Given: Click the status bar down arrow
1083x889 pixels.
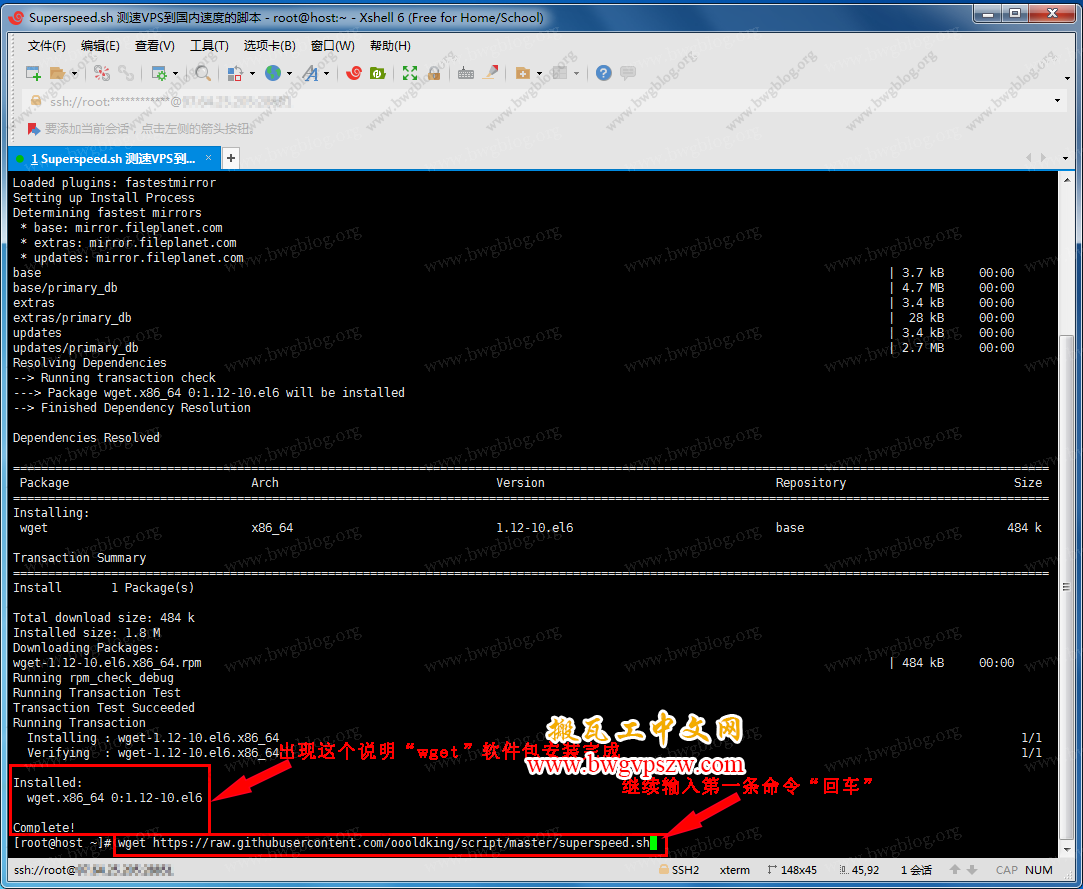Looking at the screenshot, I should pyautogui.click(x=972, y=870).
